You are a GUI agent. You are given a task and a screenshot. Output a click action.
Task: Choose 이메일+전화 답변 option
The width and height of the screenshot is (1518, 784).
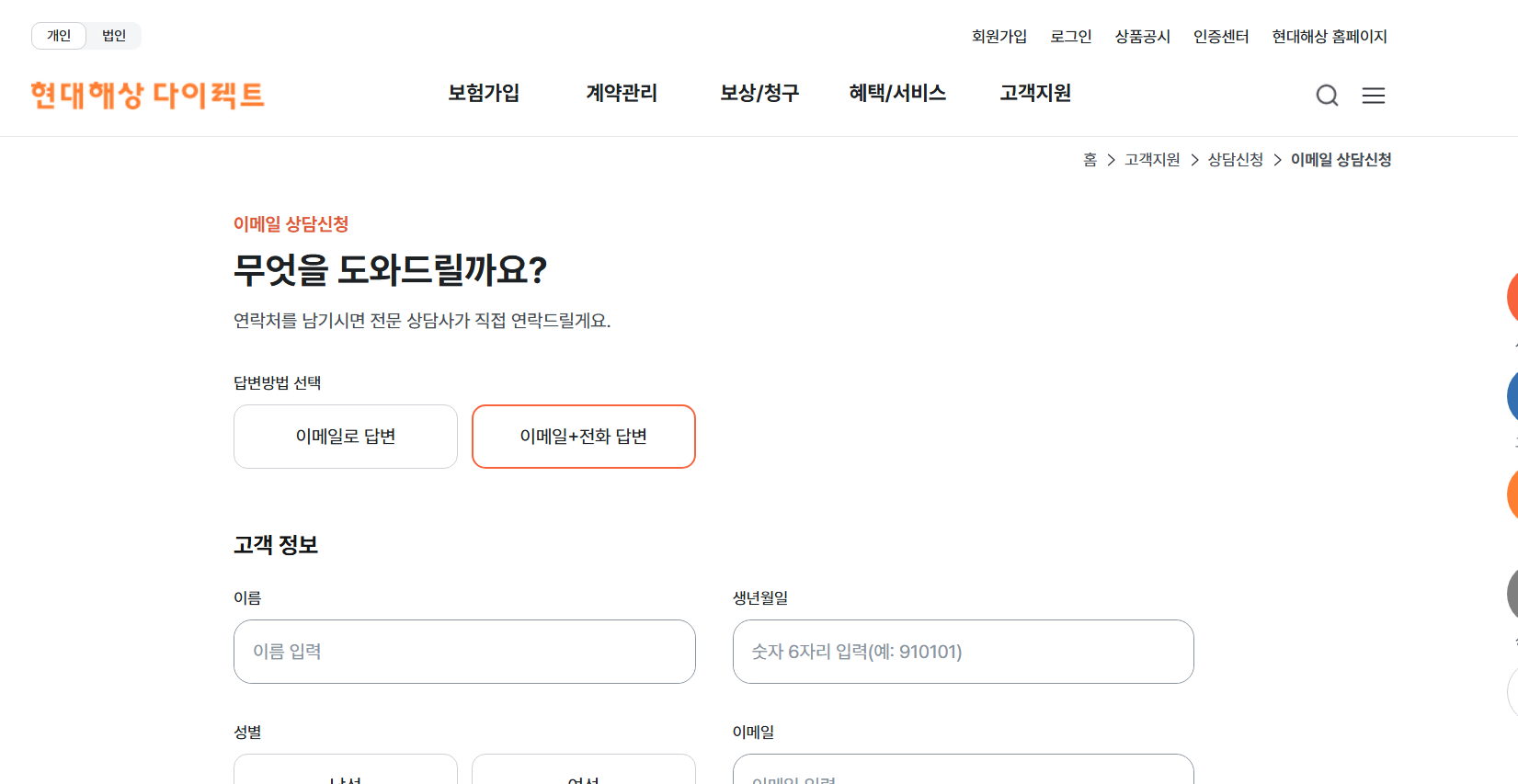click(x=584, y=437)
